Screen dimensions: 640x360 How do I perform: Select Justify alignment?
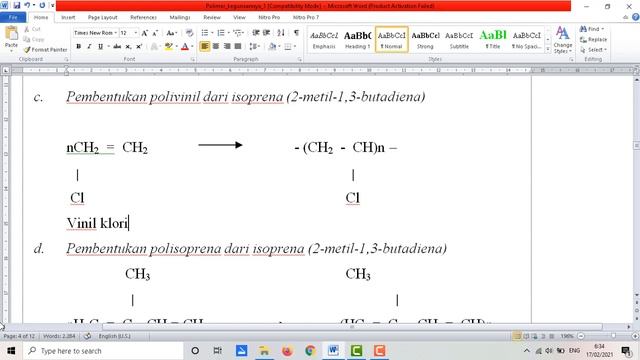[x=238, y=47]
